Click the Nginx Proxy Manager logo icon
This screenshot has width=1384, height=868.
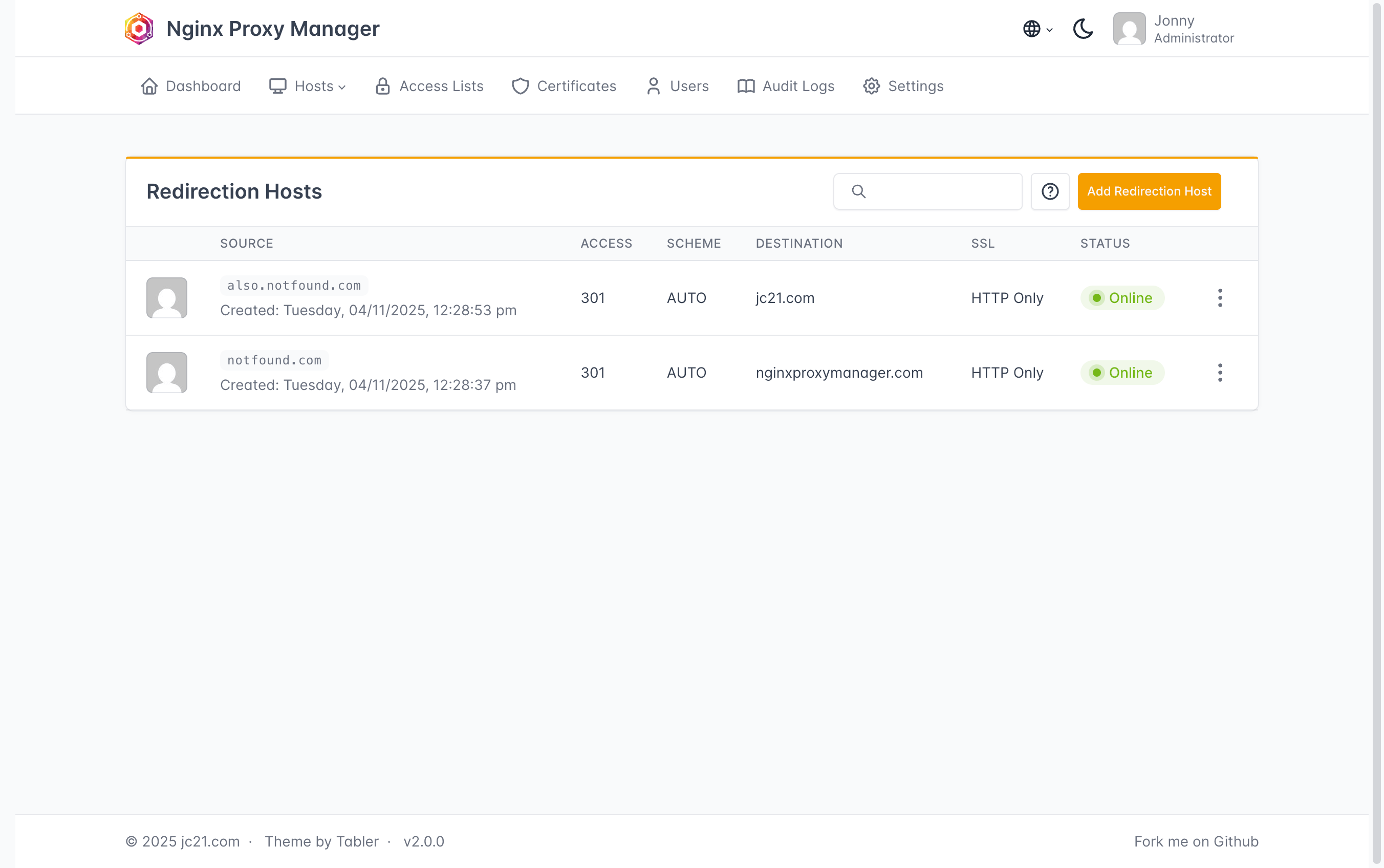(x=139, y=28)
